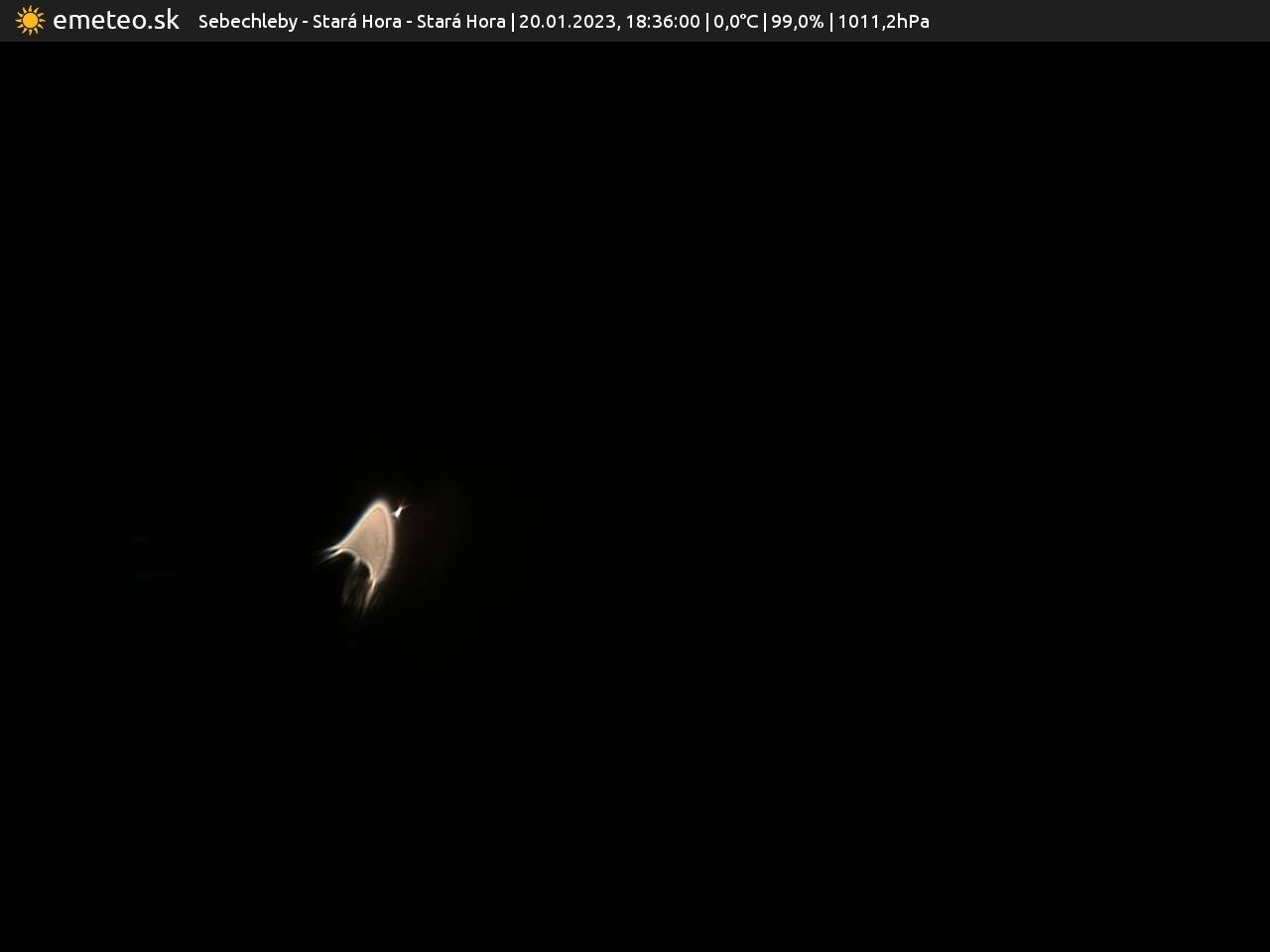1270x952 pixels.
Task: Click the separator bar before the date
Action: 512,22
